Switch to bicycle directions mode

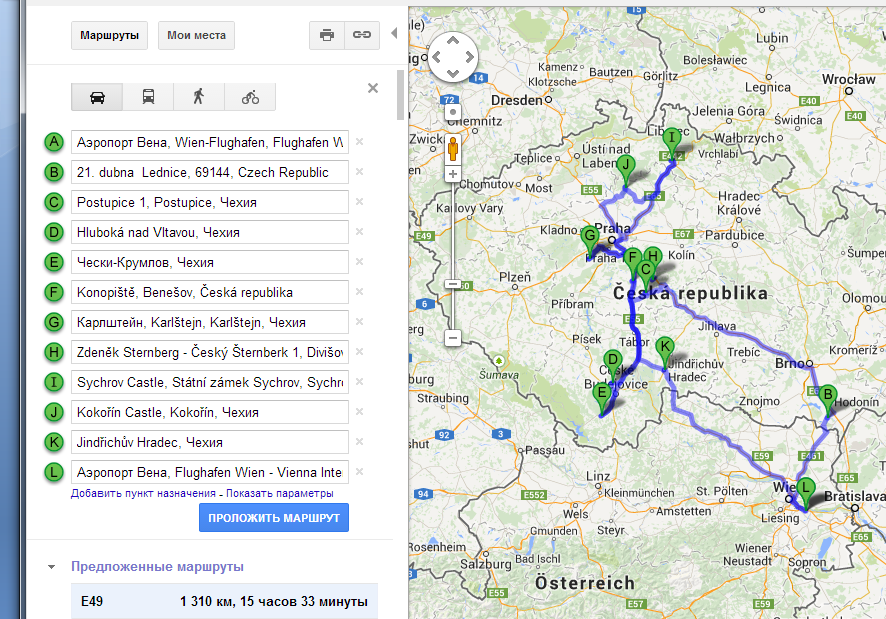250,97
